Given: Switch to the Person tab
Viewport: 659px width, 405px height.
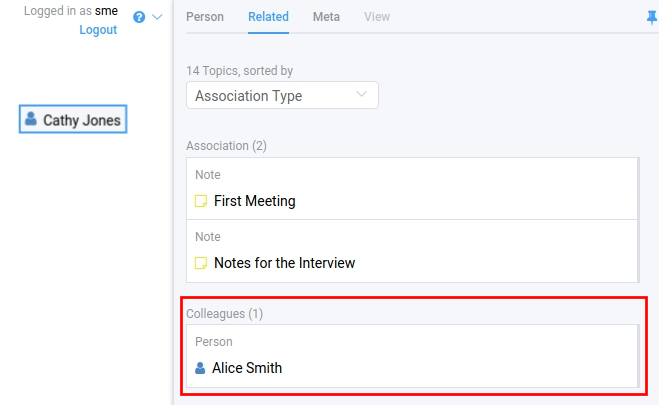Looking at the screenshot, I should 205,17.
